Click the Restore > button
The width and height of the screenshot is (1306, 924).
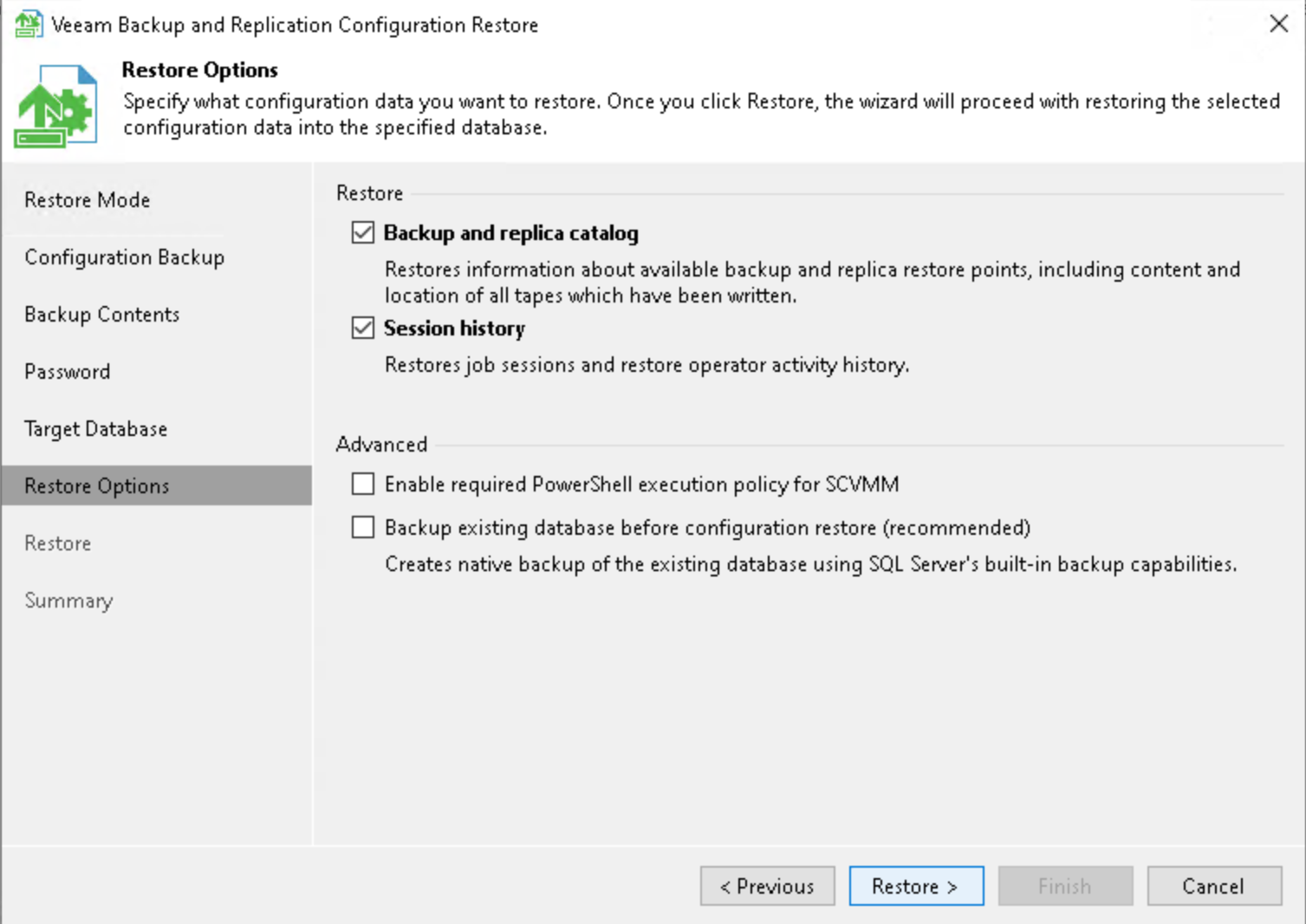(x=916, y=886)
